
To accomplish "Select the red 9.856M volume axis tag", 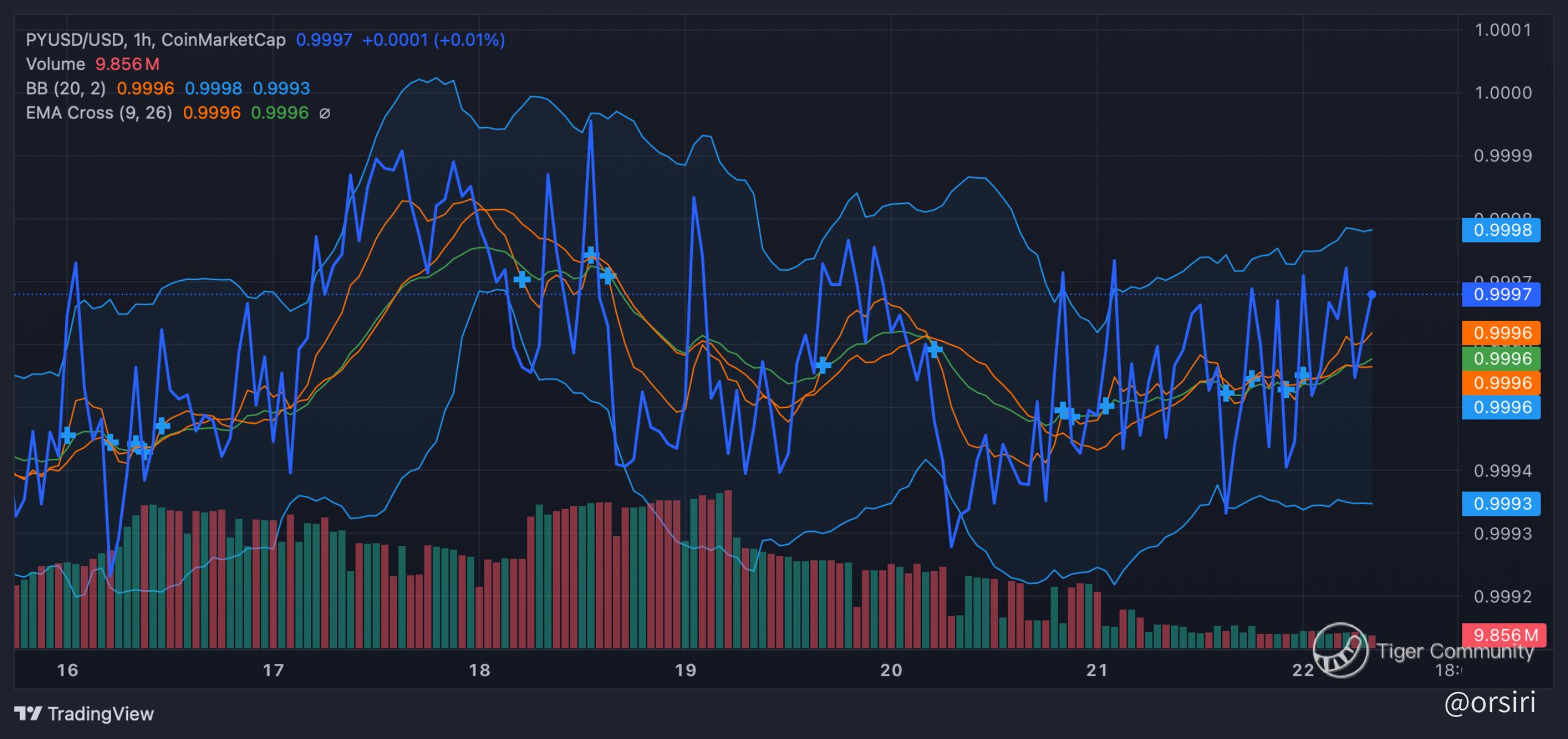I will pyautogui.click(x=1503, y=635).
